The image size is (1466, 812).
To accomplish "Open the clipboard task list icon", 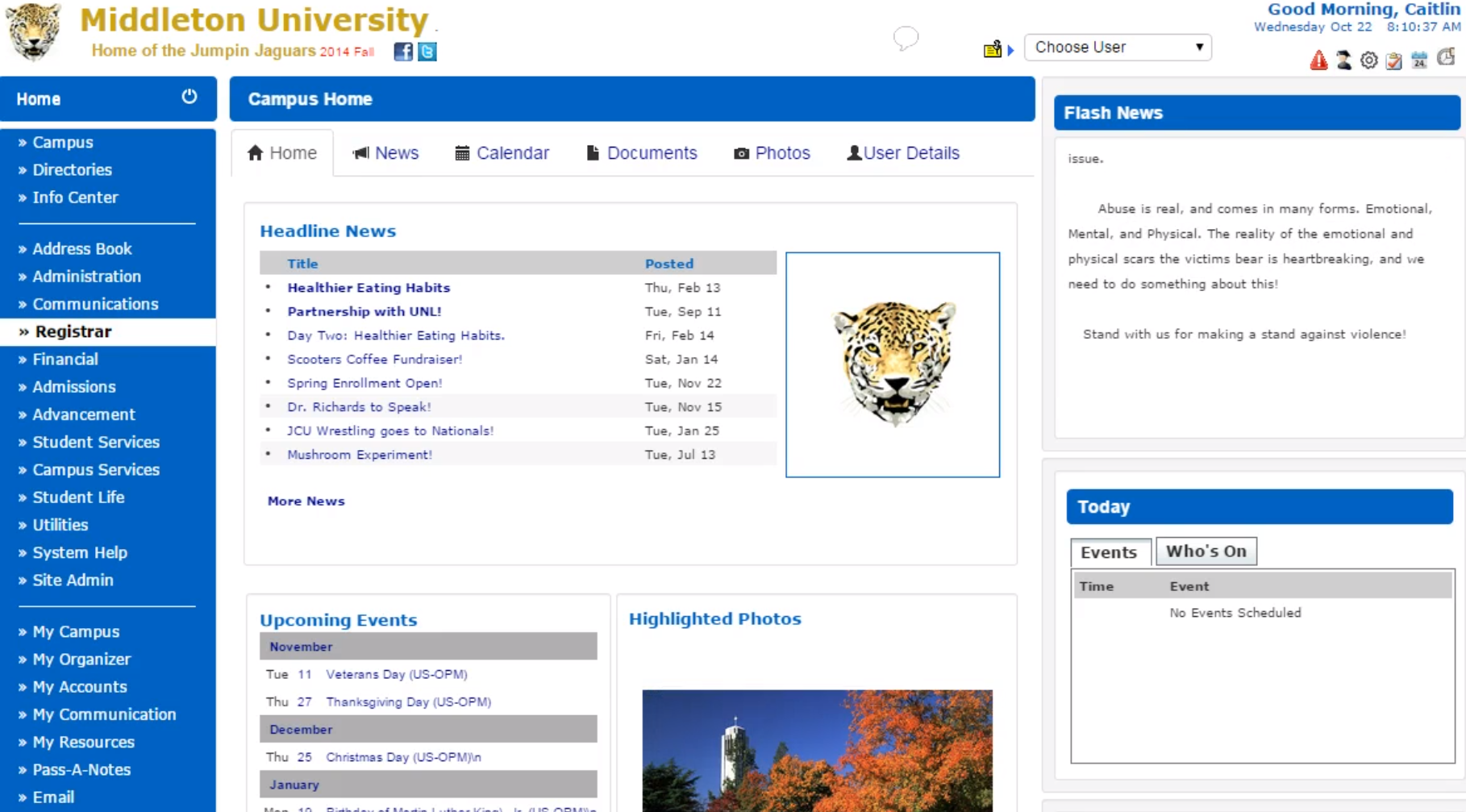I will coord(1393,60).
